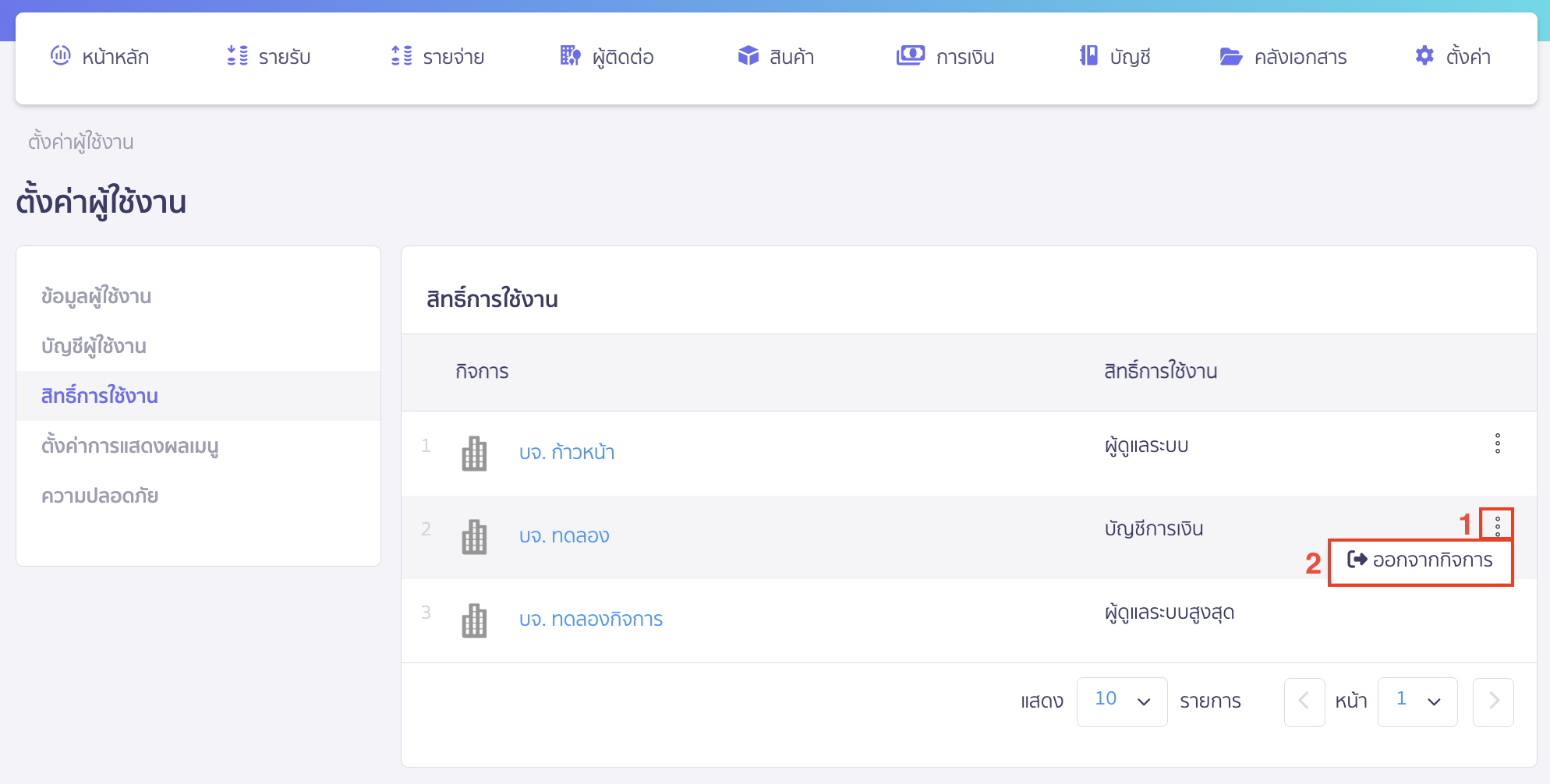1550x784 pixels.
Task: Open the ผู้ติดต่อ contacts icon
Action: [570, 56]
